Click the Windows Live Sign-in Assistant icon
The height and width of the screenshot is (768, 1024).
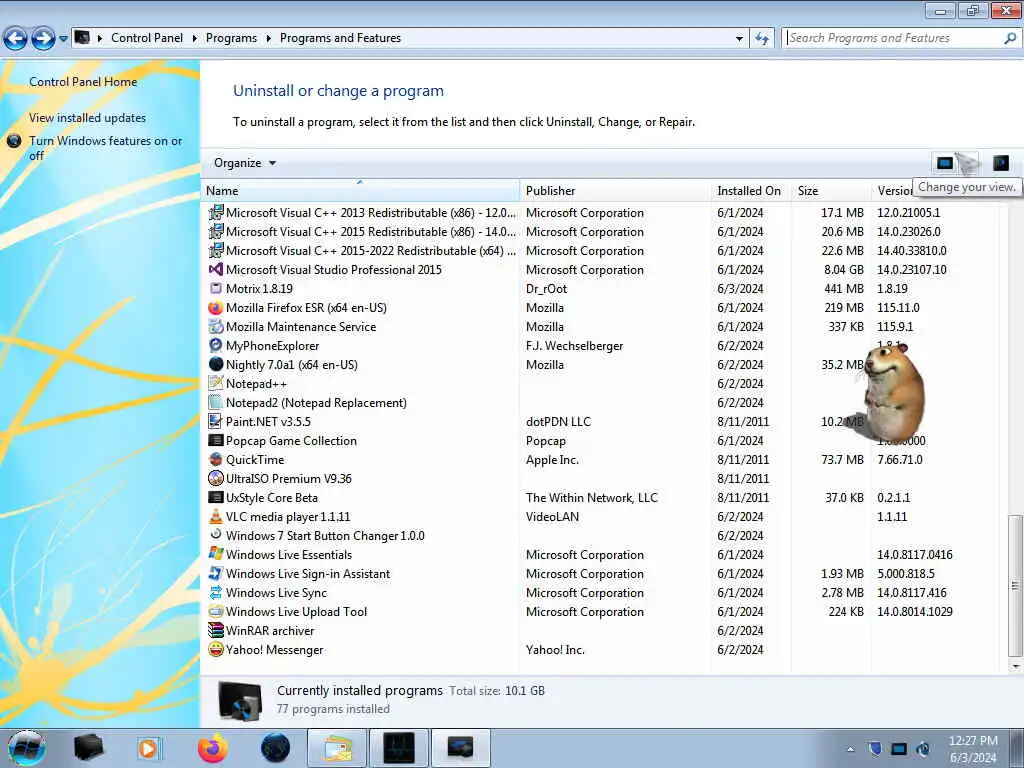[216, 573]
